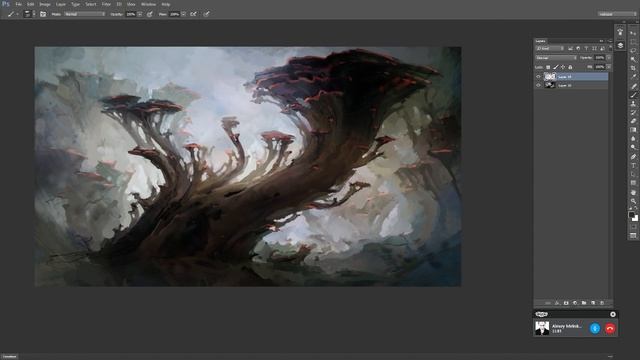This screenshot has height=360, width=640.
Task: Select the Healing Brush tool
Action: (633, 86)
